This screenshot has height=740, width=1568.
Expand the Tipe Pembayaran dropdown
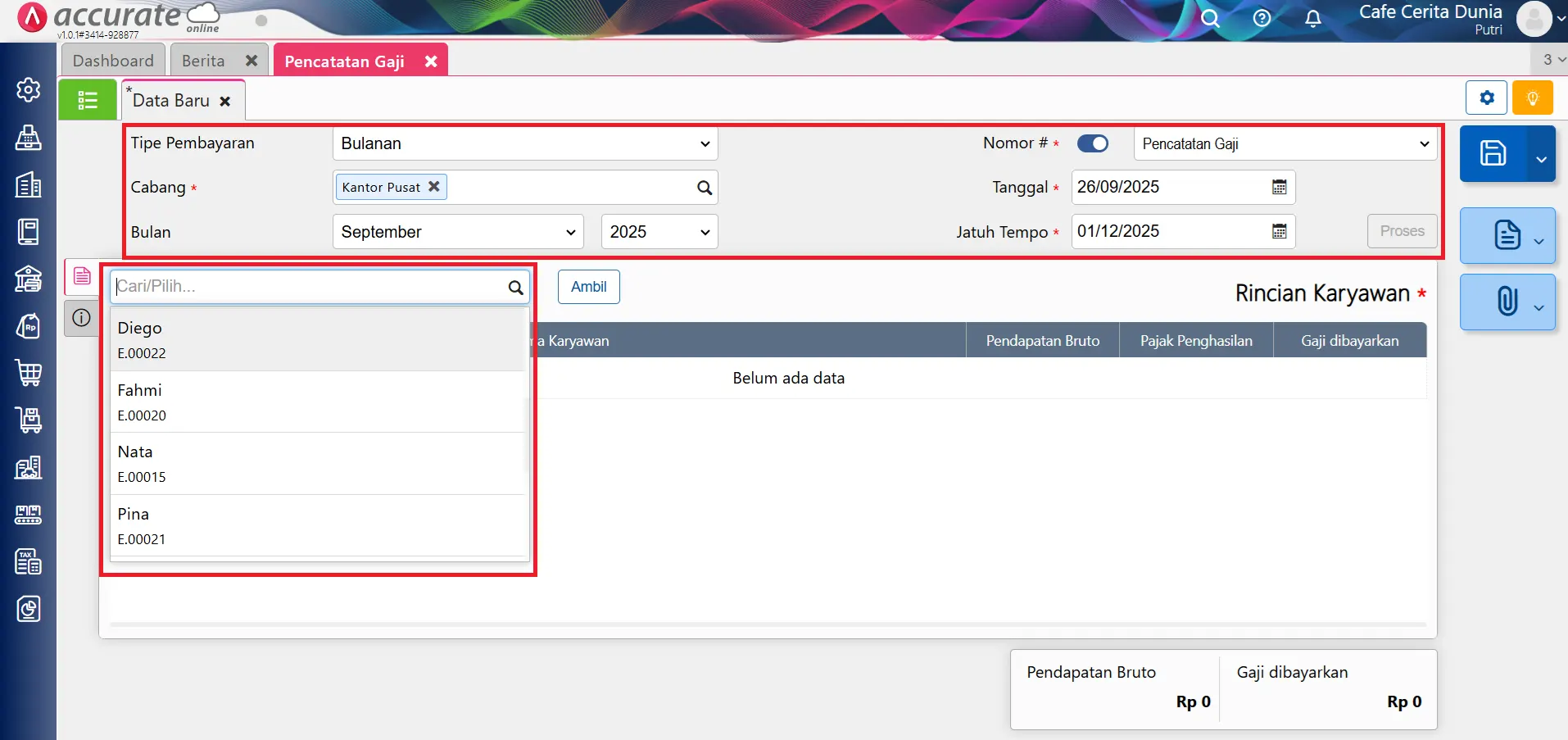(x=525, y=143)
